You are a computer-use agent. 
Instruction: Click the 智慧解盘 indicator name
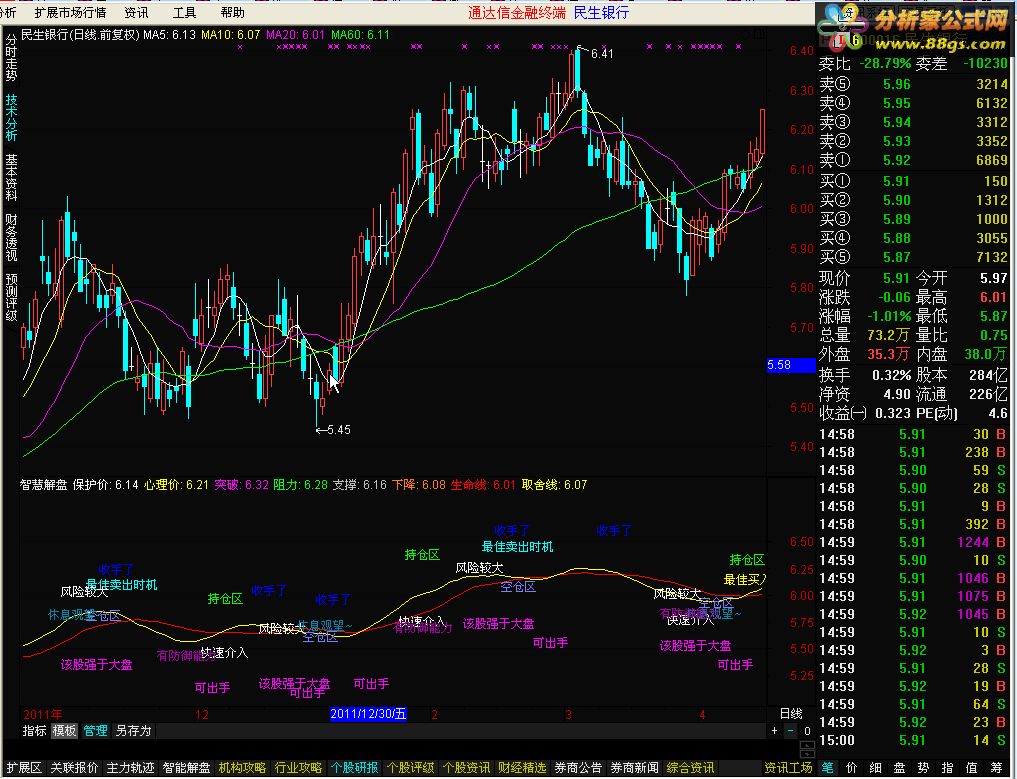(x=43, y=485)
